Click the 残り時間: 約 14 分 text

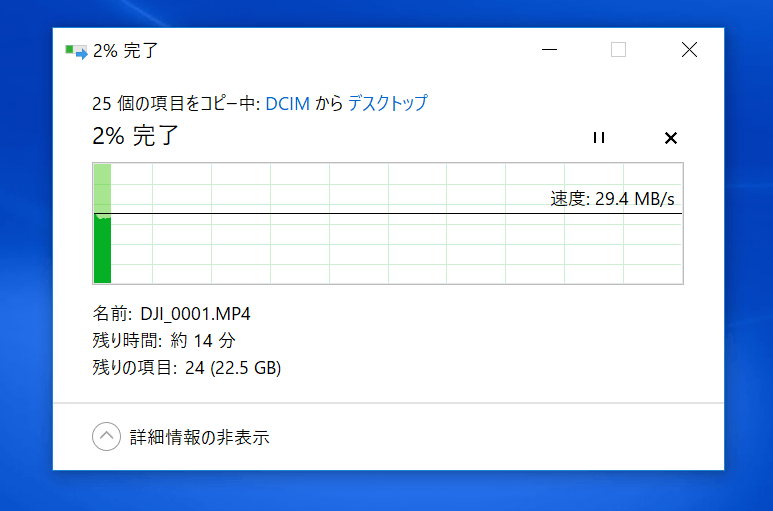(164, 341)
